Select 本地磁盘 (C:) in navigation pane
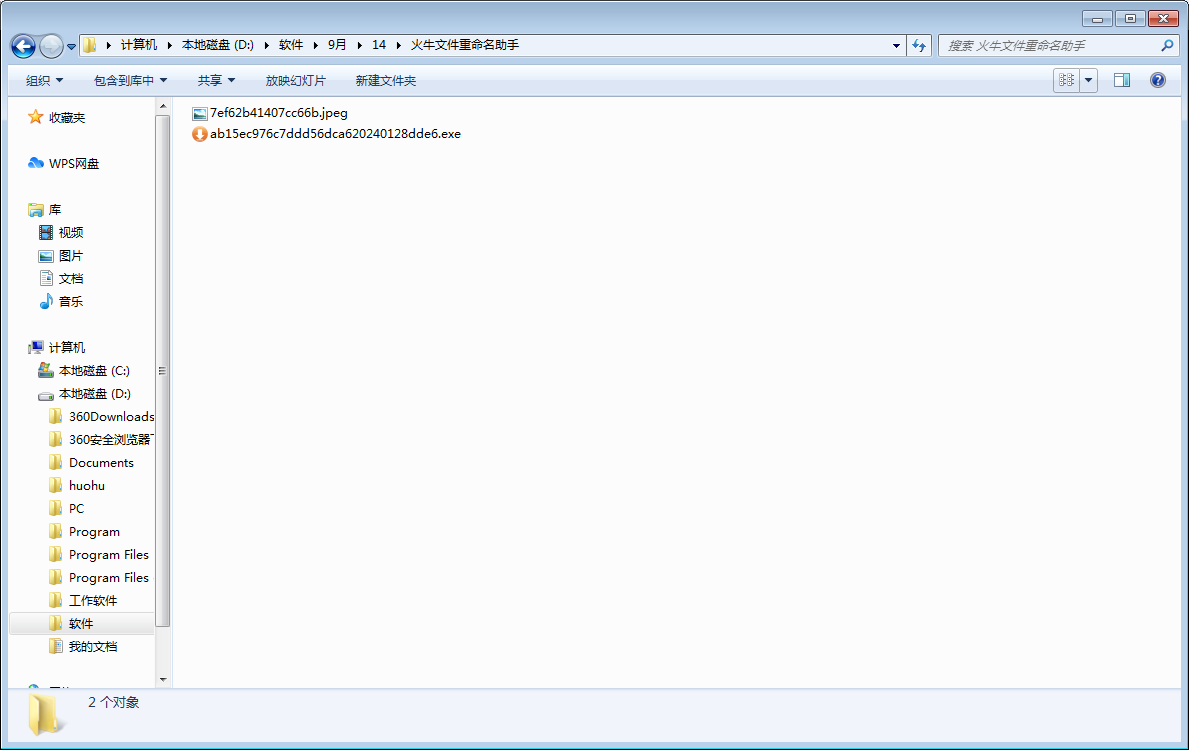This screenshot has height=750, width=1189. click(93, 371)
